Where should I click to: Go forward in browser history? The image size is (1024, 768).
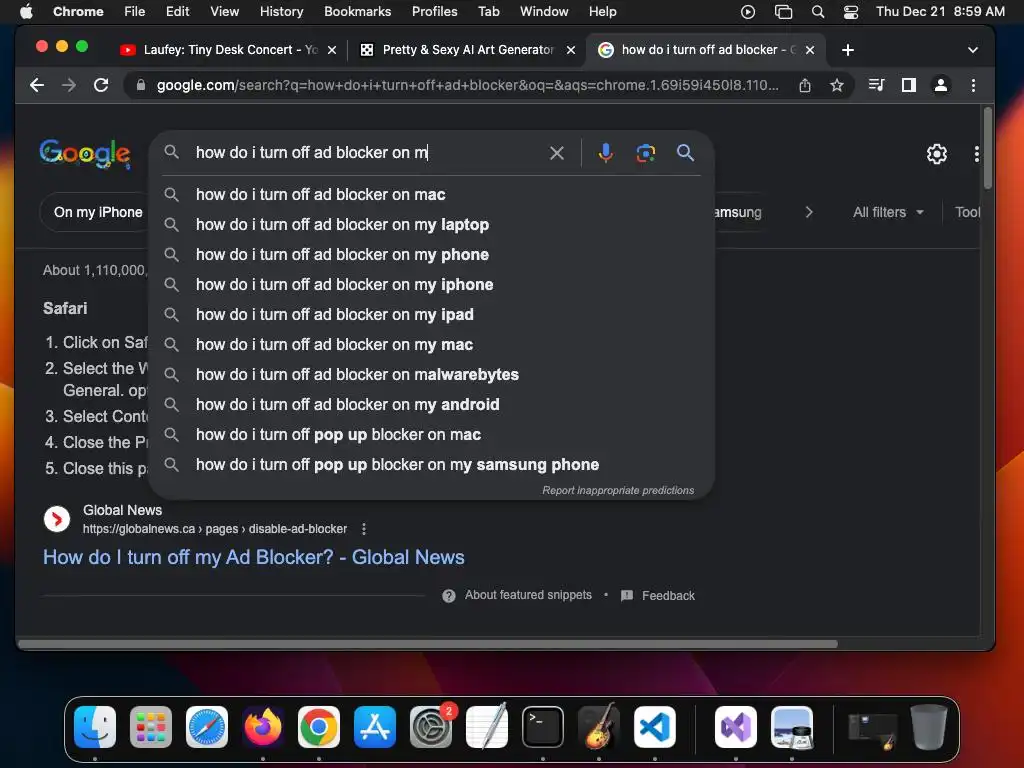tap(69, 85)
